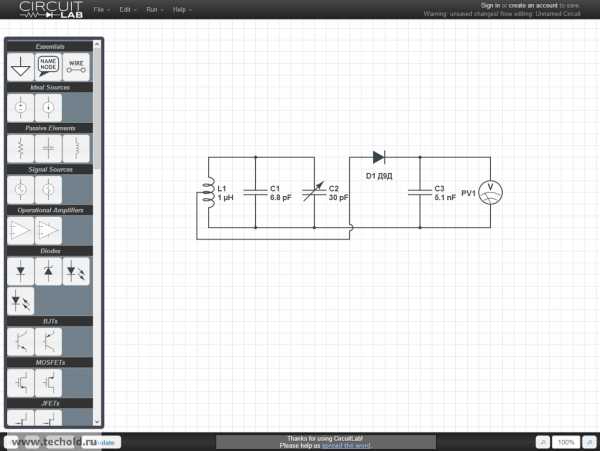Choose the standard diode component
The image size is (600, 451).
pos(21,271)
